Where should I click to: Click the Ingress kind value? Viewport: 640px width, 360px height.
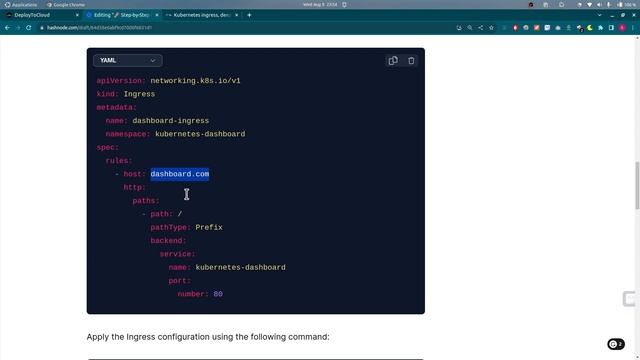click(139, 94)
